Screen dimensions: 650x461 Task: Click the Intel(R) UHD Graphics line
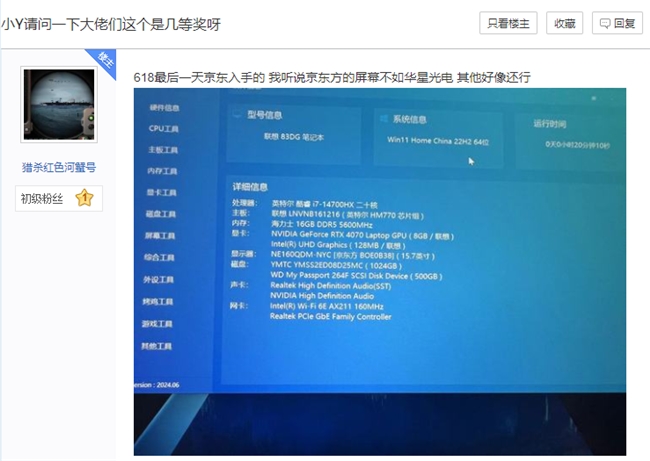(x=338, y=245)
